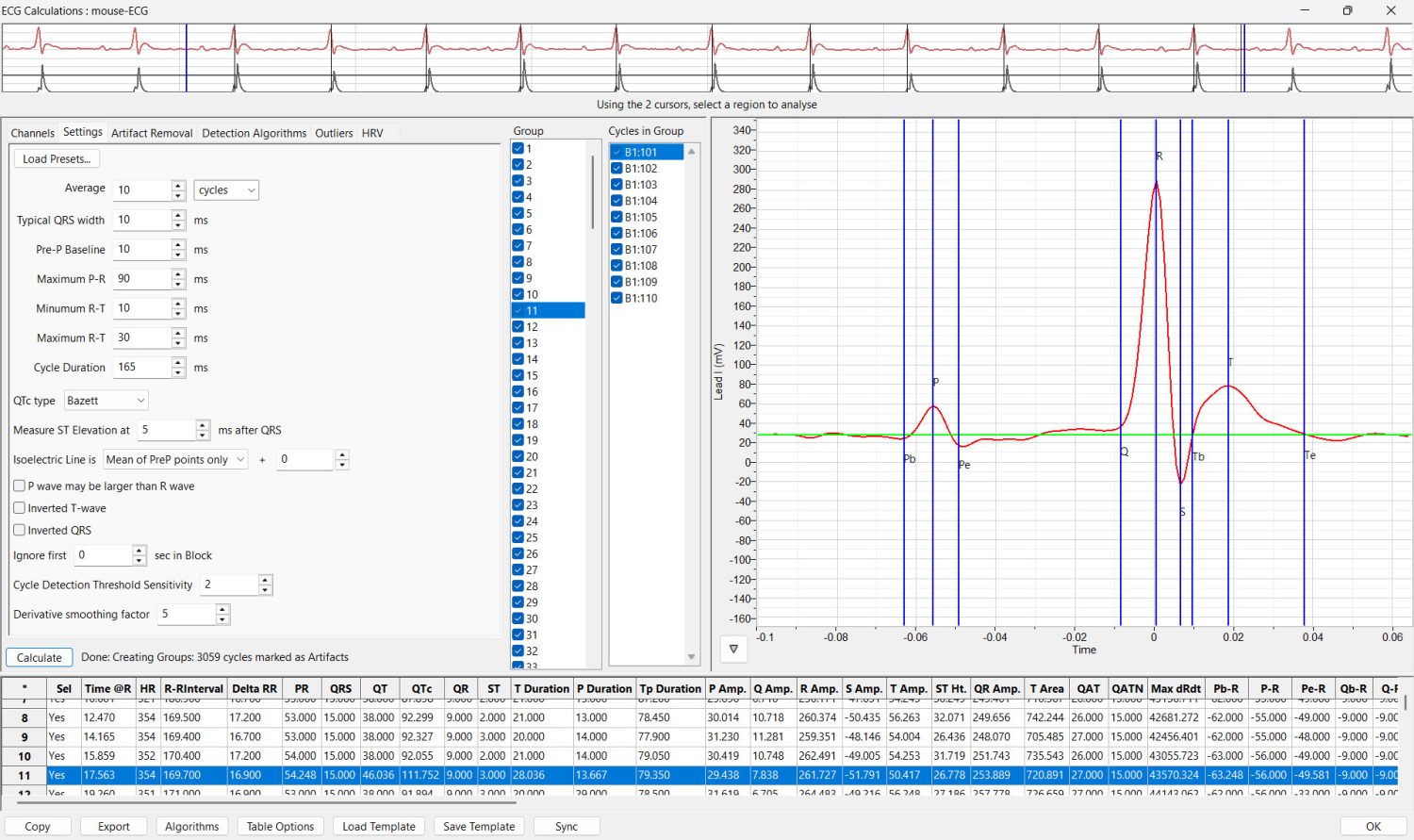Click the Typical QRS width input field
Viewport: 1414px width, 840px height.
pyautogui.click(x=141, y=220)
